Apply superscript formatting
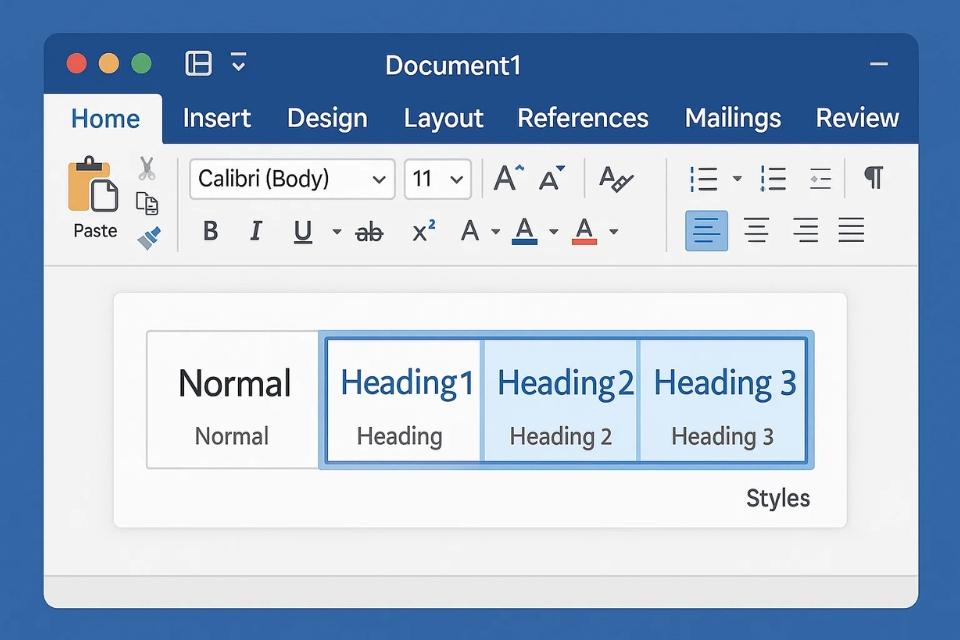960x640 pixels. coord(424,232)
